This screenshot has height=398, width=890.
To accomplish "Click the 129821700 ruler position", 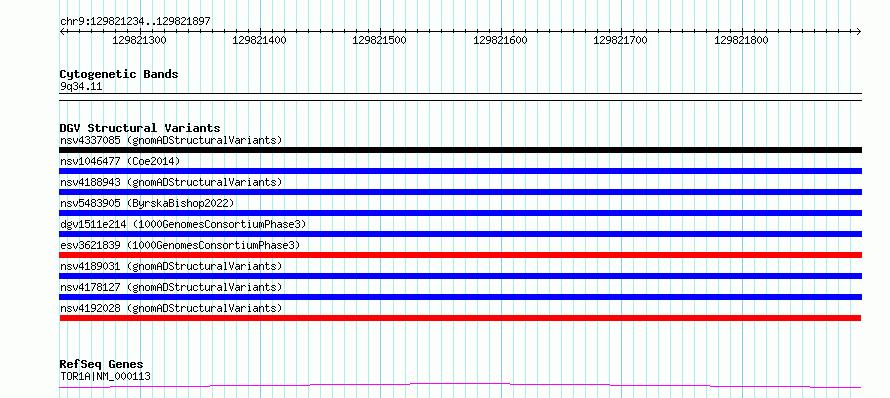I will (x=620, y=40).
